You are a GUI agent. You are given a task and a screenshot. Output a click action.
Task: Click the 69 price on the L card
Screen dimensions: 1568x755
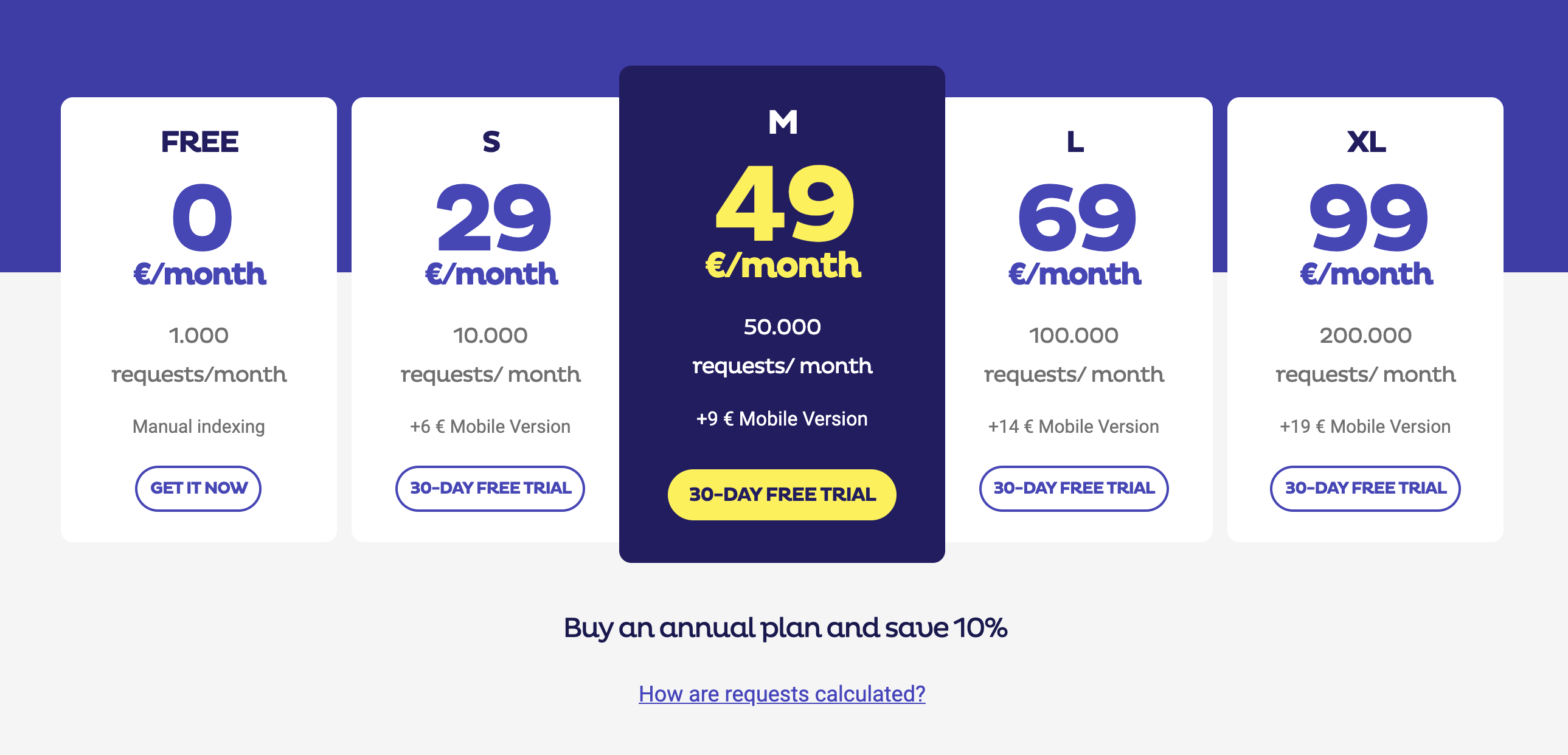(1076, 218)
